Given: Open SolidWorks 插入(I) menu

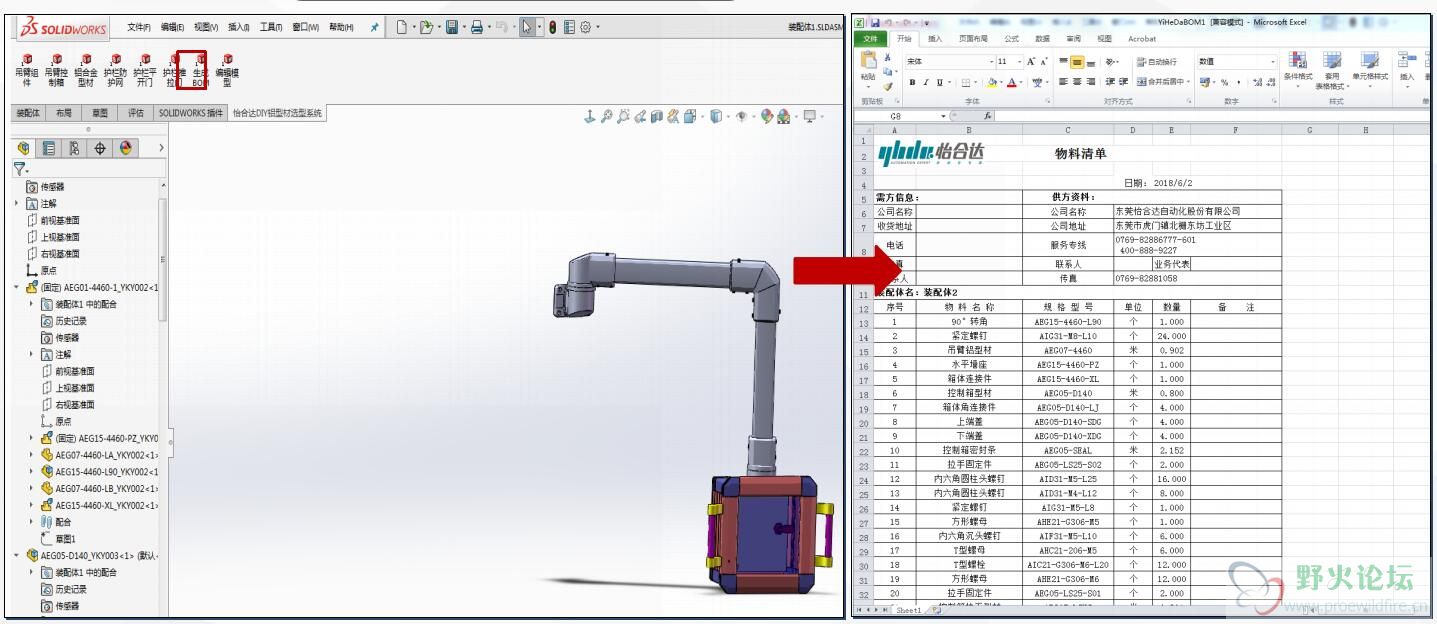Looking at the screenshot, I should pos(238,27).
